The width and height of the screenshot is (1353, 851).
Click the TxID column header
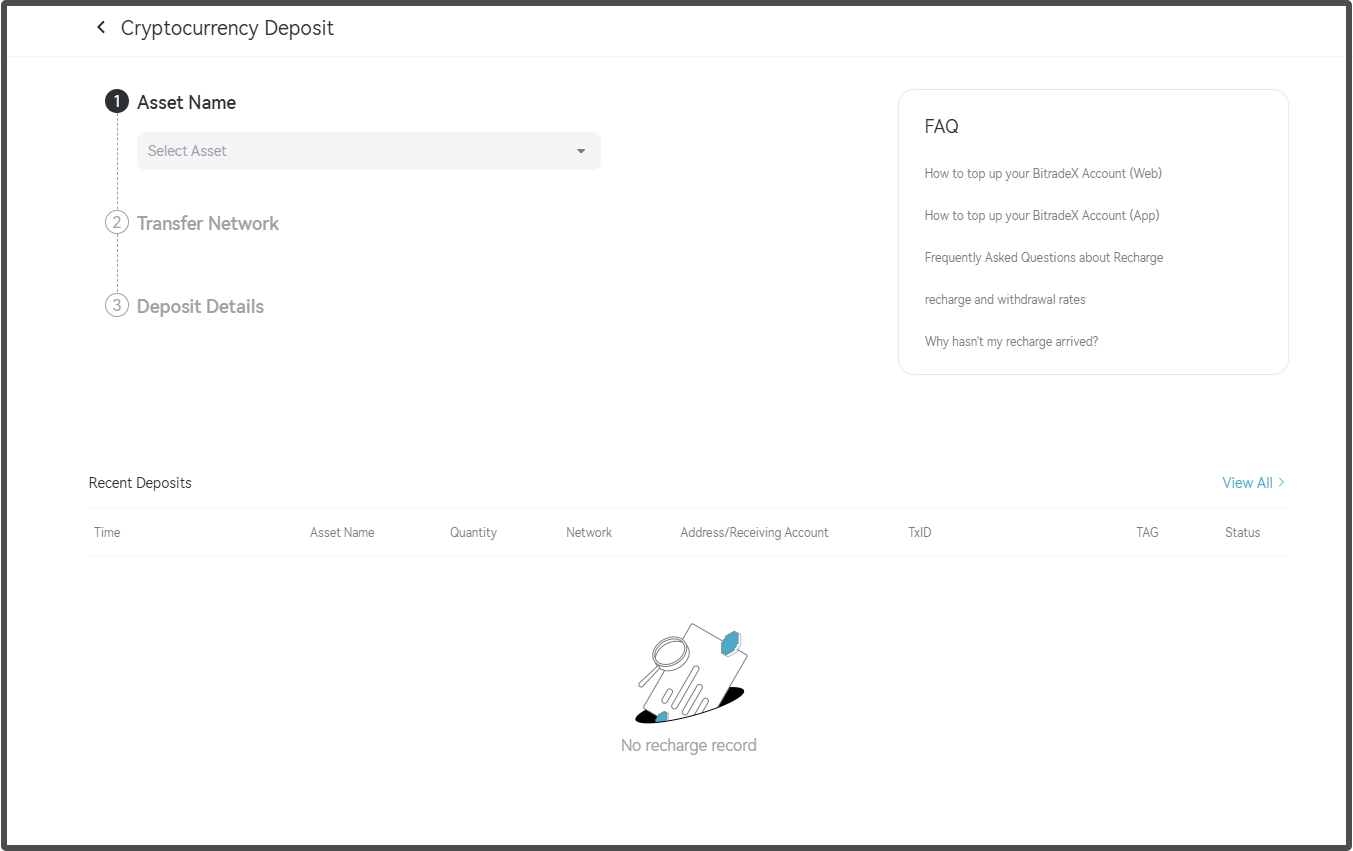point(920,532)
